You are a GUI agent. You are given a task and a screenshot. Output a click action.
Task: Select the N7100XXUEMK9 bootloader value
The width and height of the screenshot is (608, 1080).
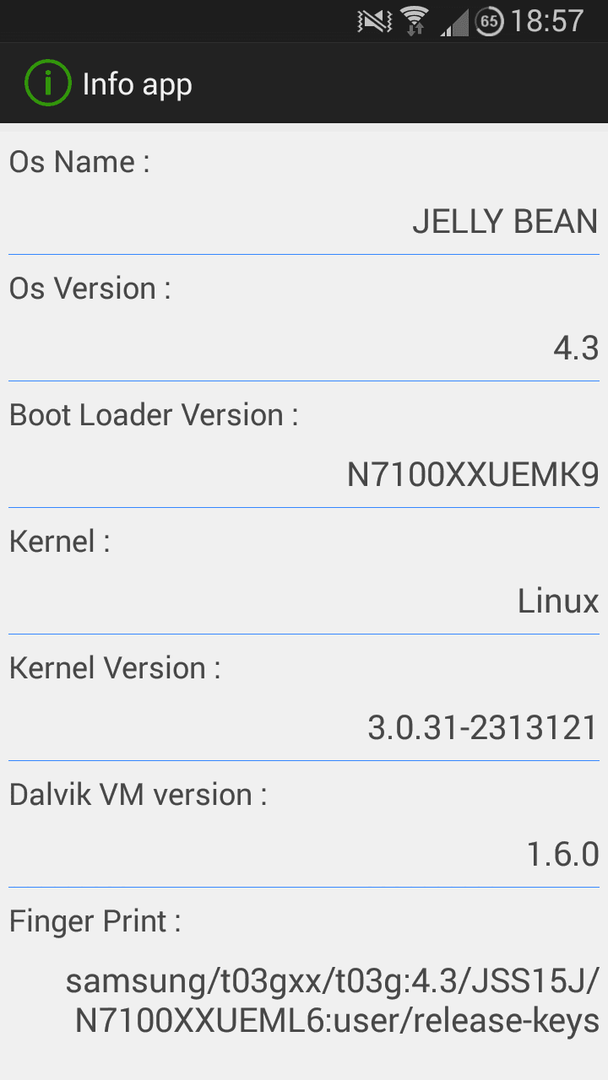473,475
